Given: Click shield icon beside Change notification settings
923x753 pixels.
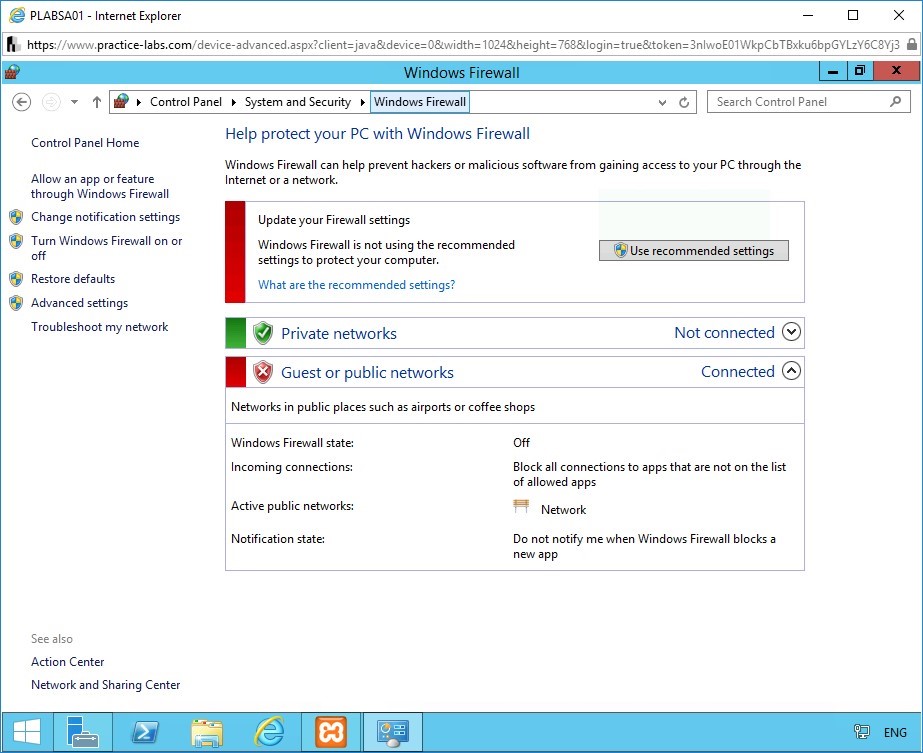Looking at the screenshot, I should point(16,217).
